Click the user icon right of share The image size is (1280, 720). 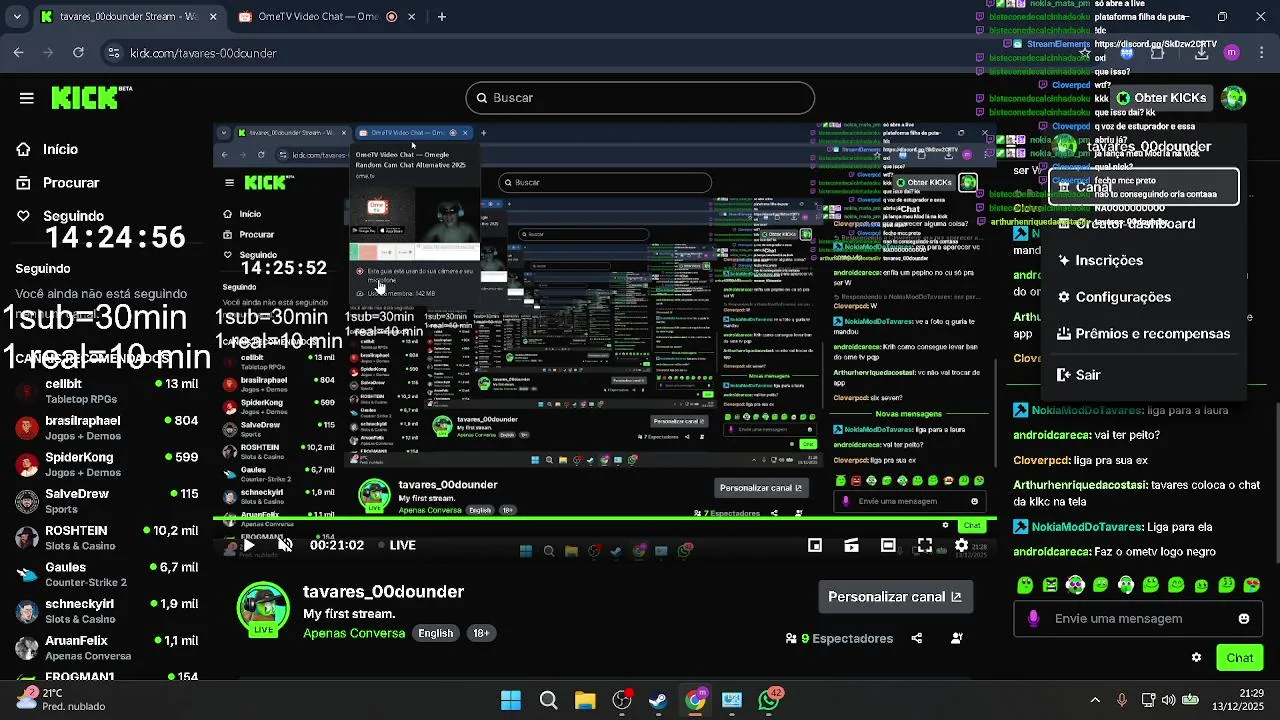pos(957,638)
